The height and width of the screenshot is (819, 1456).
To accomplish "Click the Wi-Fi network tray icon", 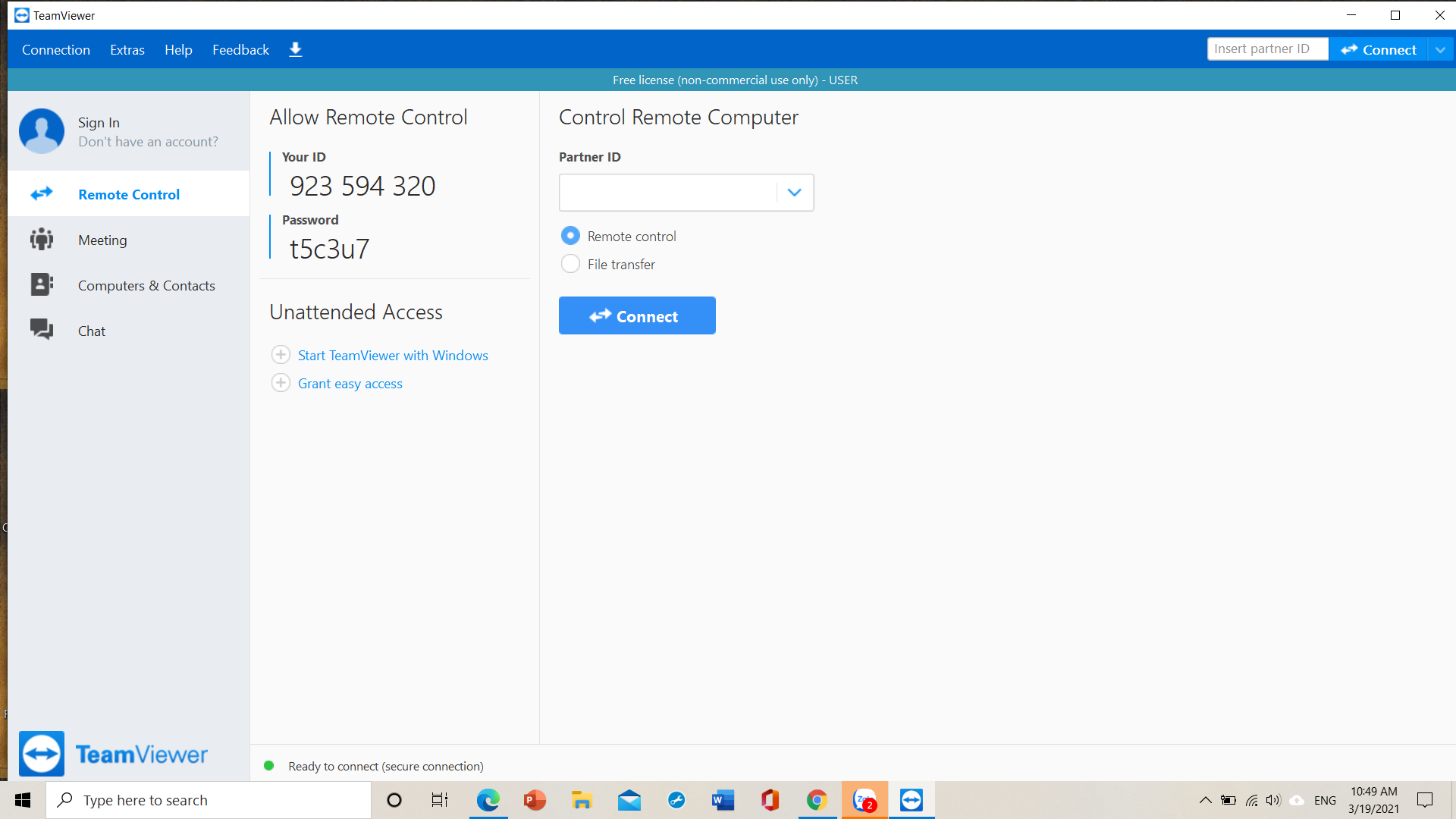I will click(x=1252, y=800).
